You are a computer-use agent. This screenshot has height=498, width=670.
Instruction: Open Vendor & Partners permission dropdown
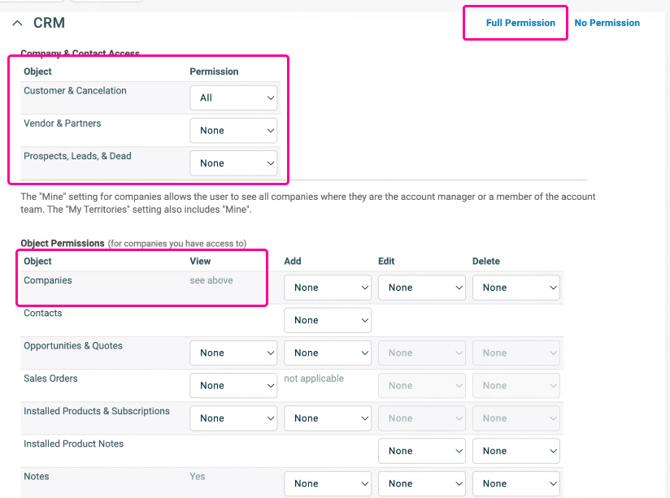(x=233, y=131)
